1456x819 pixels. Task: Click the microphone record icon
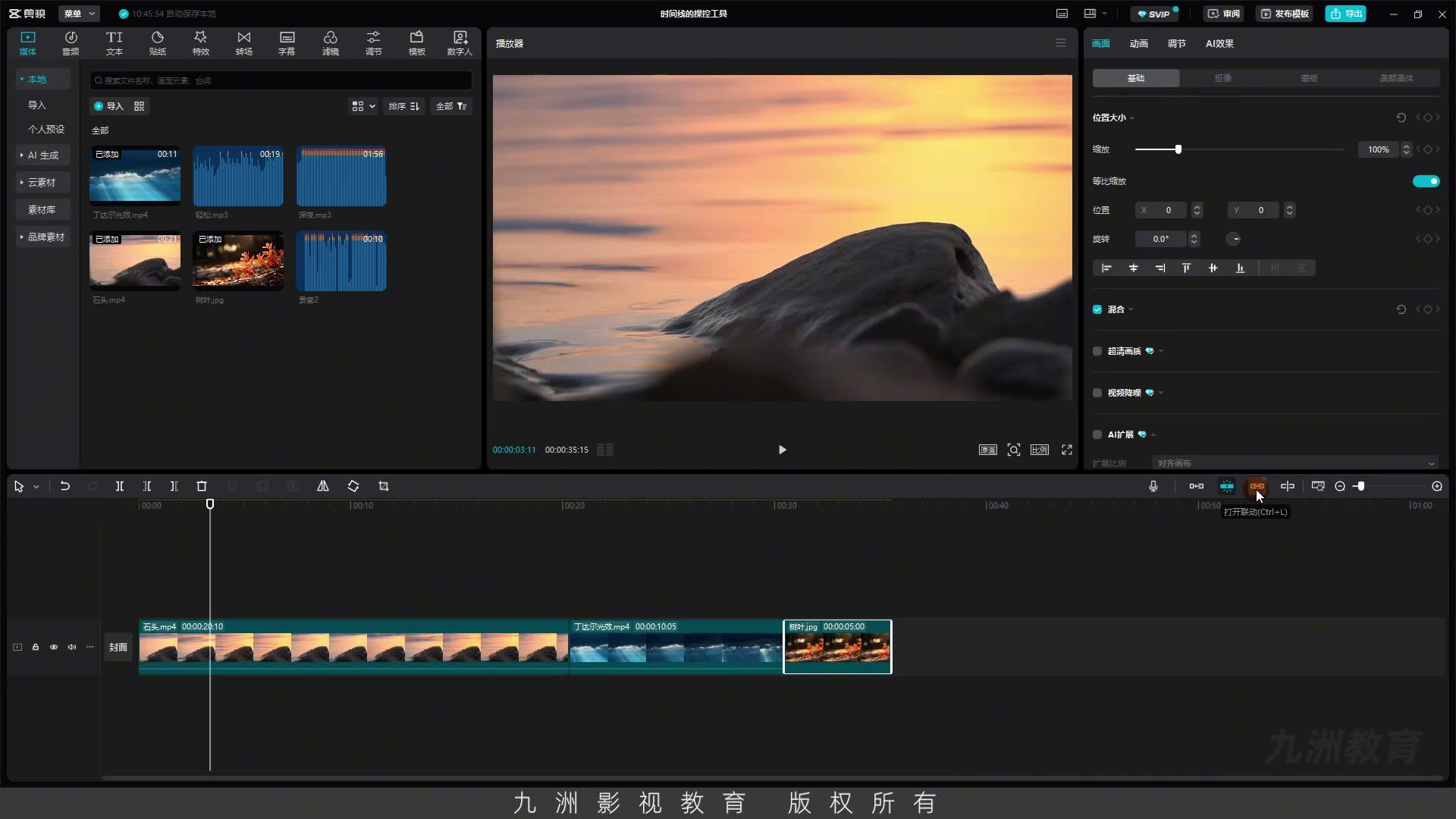tap(1153, 486)
